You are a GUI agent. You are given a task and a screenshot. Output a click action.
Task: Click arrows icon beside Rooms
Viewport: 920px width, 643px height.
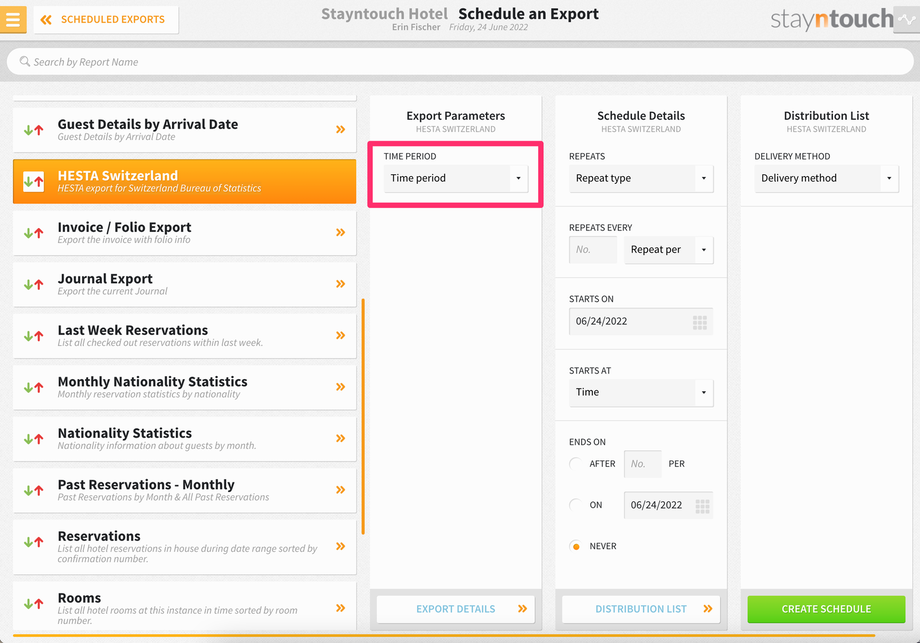33,603
